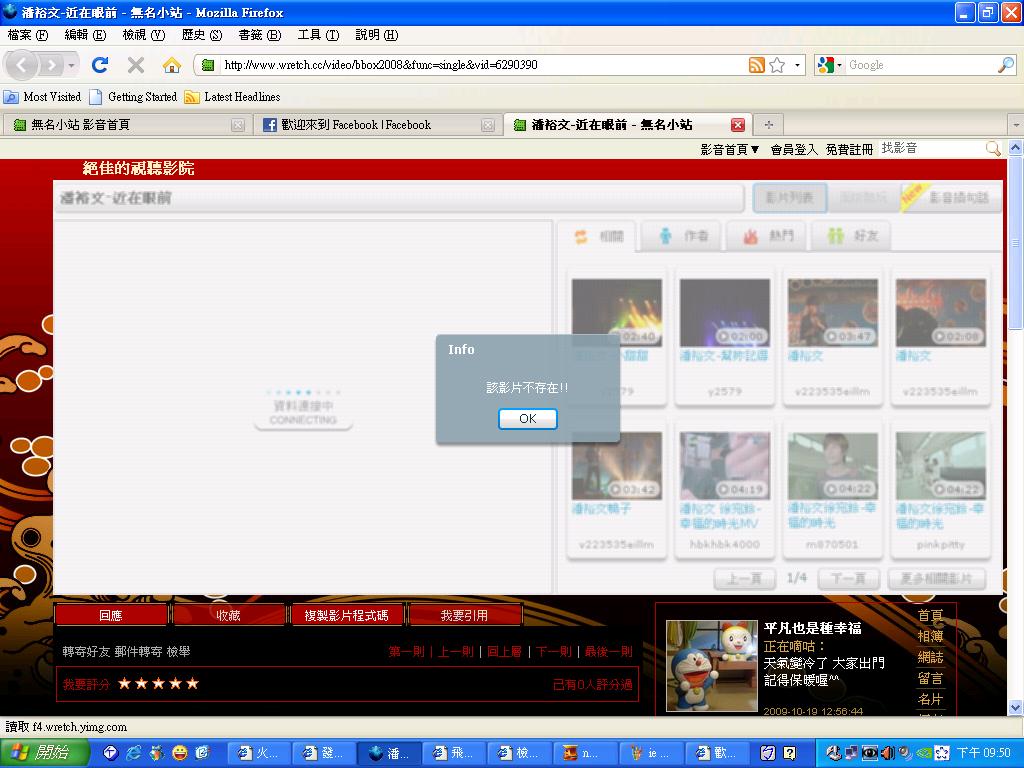Open the new tab plus button

point(768,125)
